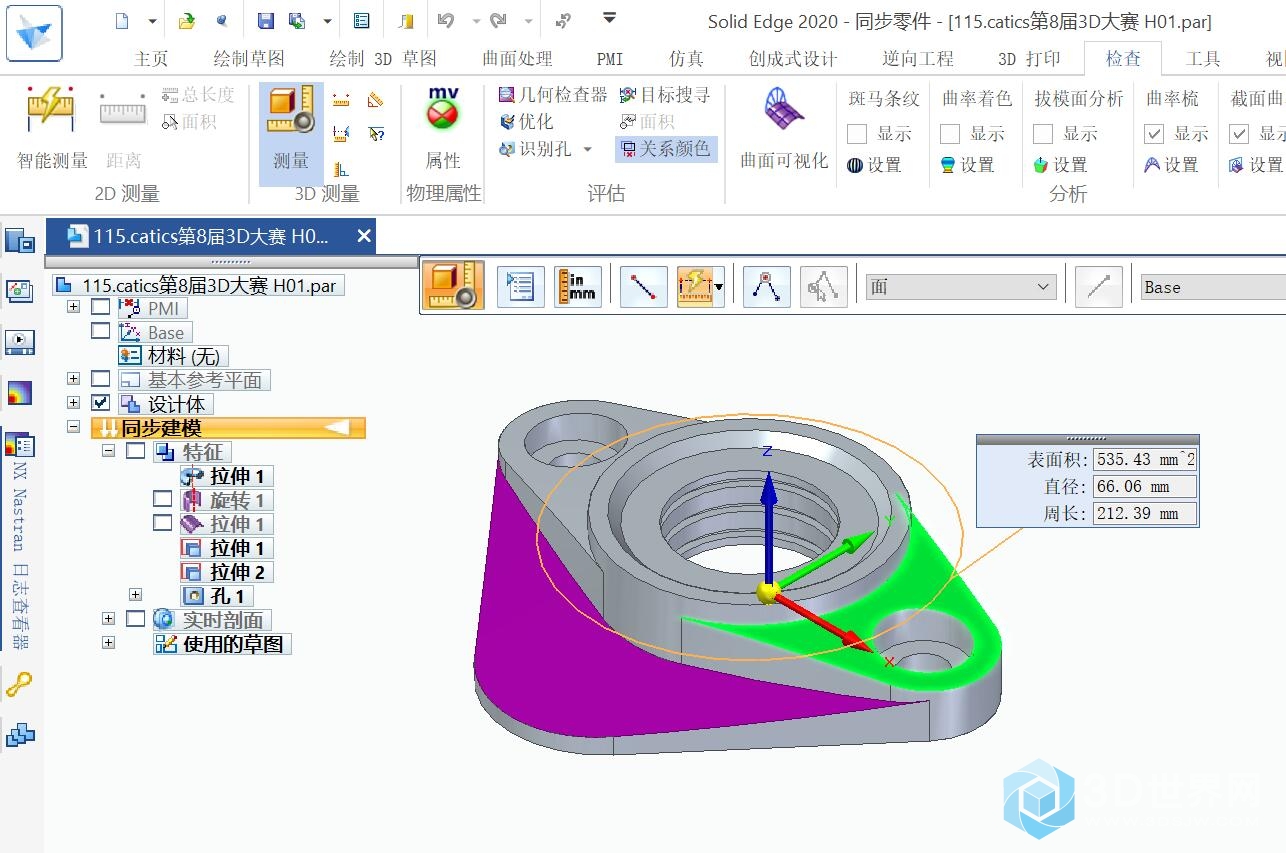The image size is (1286, 853).
Task: Expand the 实时剖面 tree node
Action: tap(108, 619)
